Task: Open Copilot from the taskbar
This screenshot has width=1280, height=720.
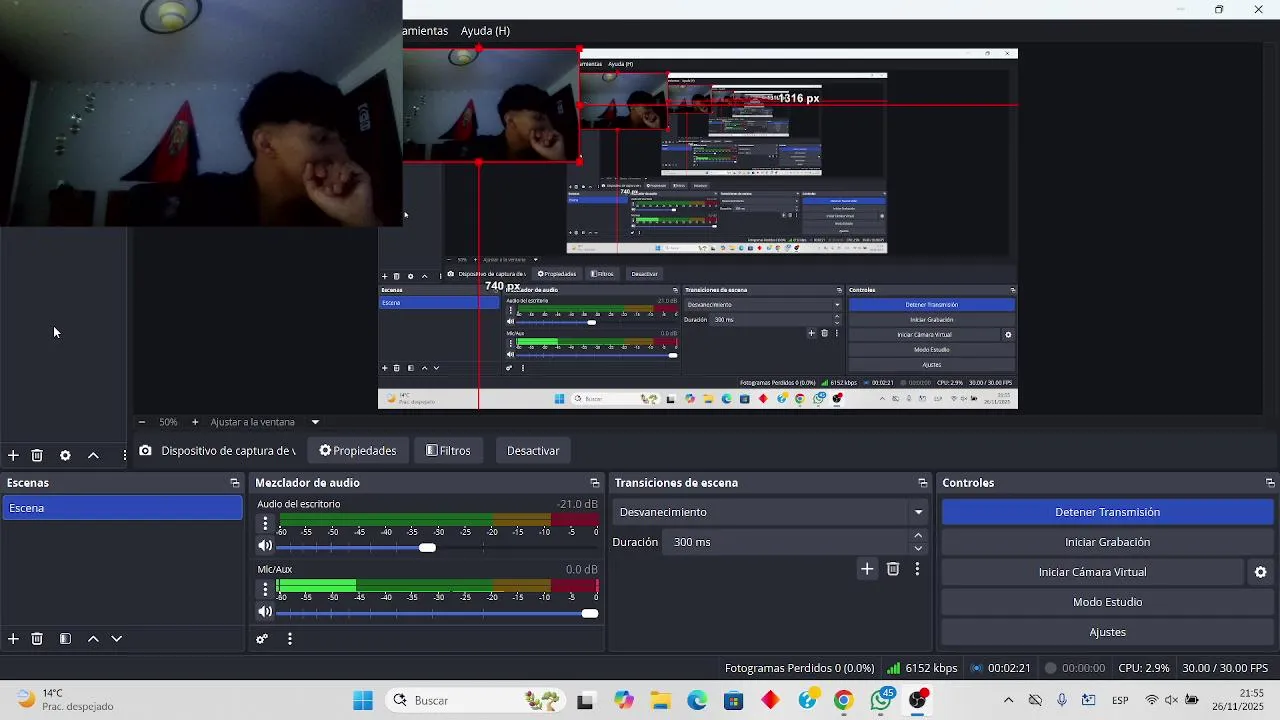Action: tap(624, 700)
